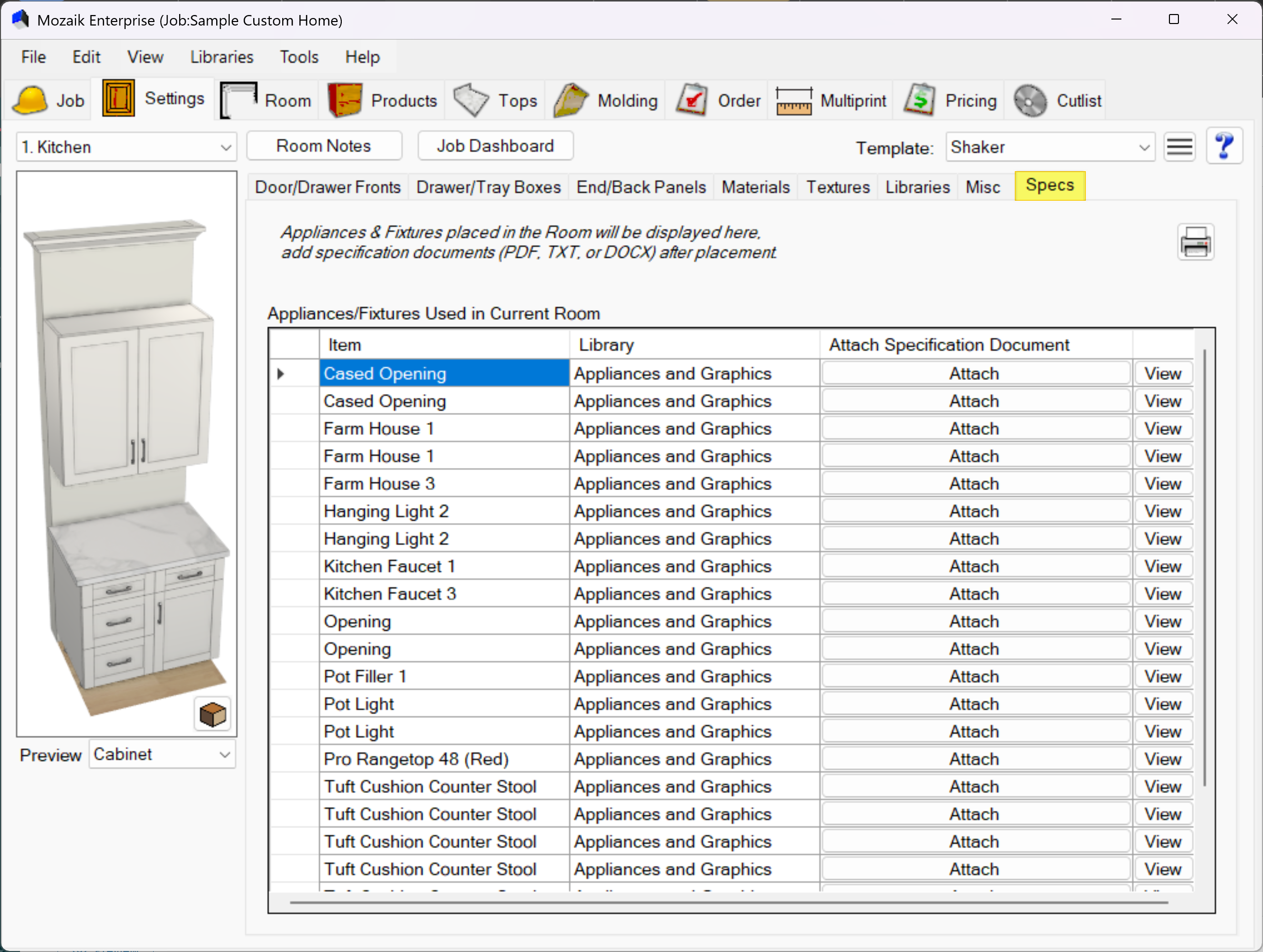The width and height of the screenshot is (1263, 952).
Task: Expand the Preview Cabinet dropdown
Action: coord(224,755)
